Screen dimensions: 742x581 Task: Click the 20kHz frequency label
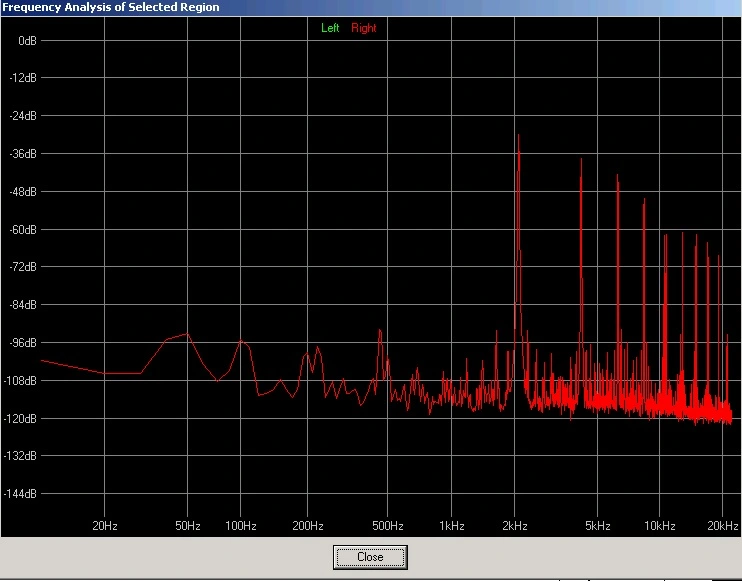coord(723,526)
